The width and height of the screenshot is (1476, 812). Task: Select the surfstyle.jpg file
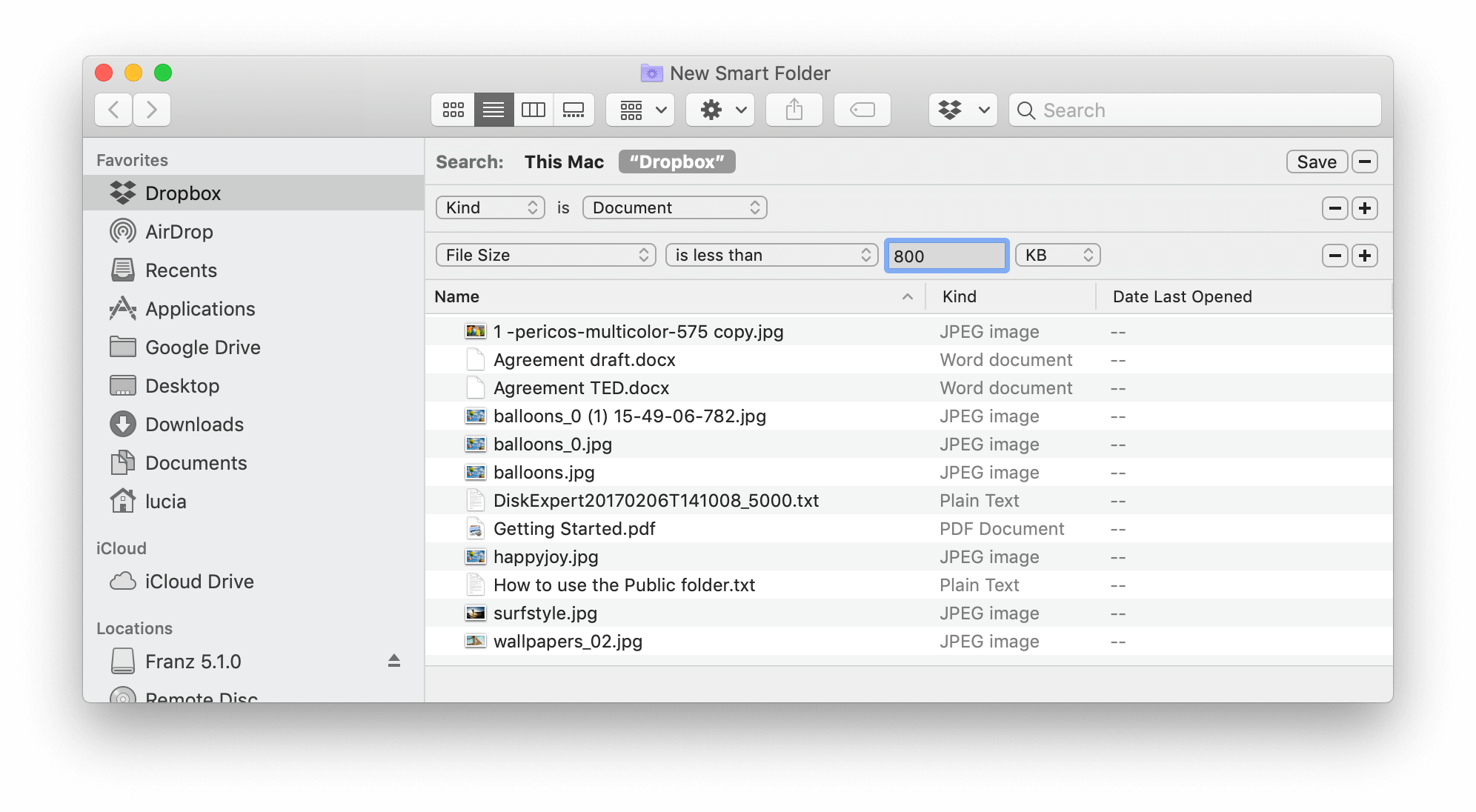pyautogui.click(x=909, y=613)
